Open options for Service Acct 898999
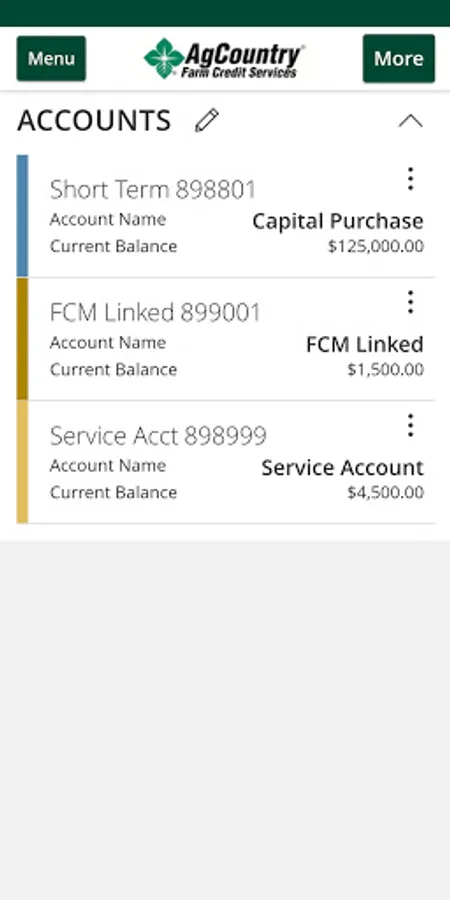450x900 pixels. [410, 425]
